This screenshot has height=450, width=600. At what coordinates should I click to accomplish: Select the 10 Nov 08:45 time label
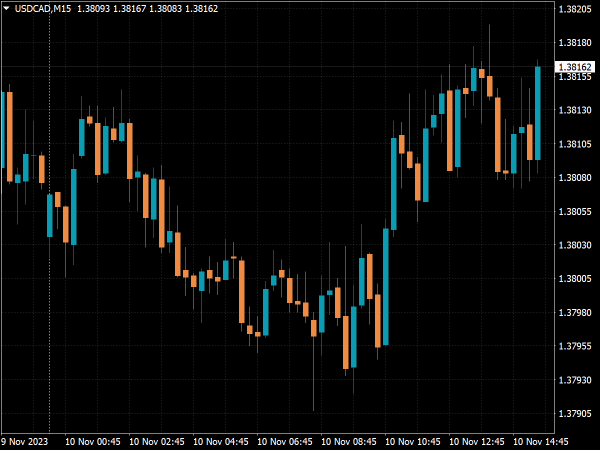click(349, 442)
